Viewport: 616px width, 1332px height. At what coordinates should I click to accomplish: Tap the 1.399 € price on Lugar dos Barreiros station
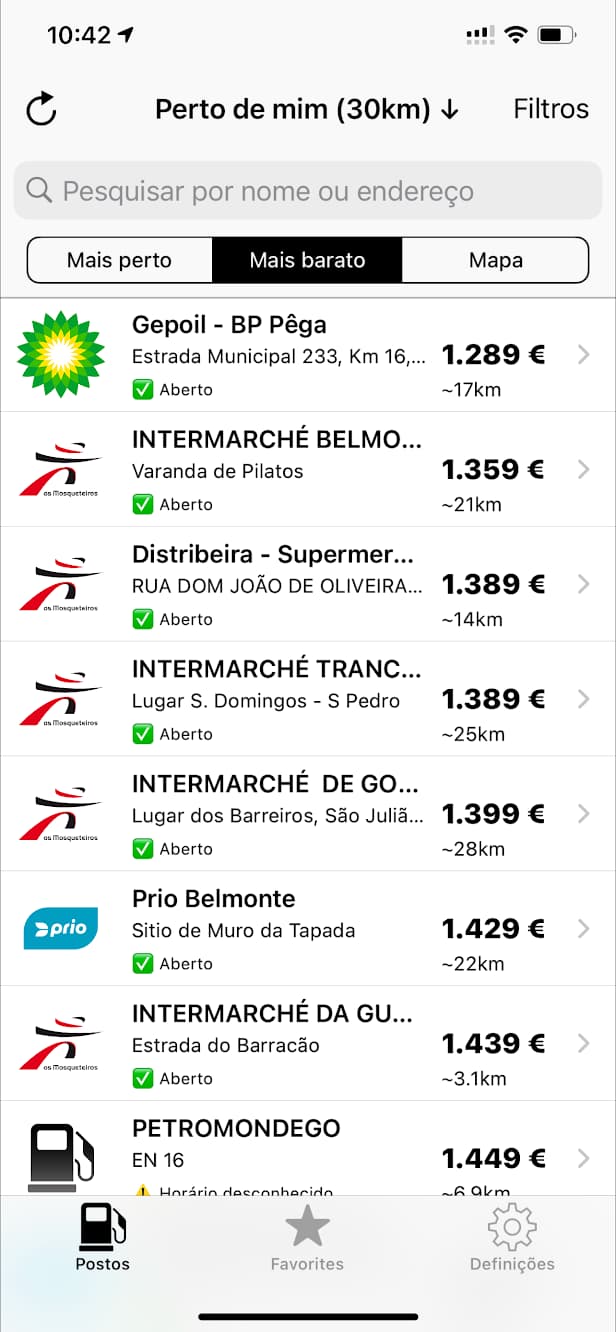point(493,814)
